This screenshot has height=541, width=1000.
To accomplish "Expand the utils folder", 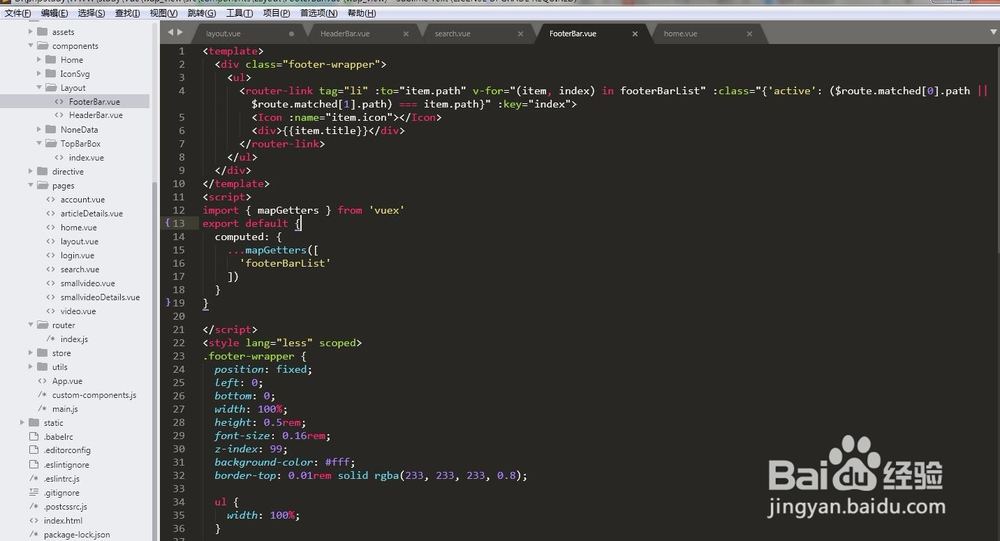I will [x=30, y=367].
